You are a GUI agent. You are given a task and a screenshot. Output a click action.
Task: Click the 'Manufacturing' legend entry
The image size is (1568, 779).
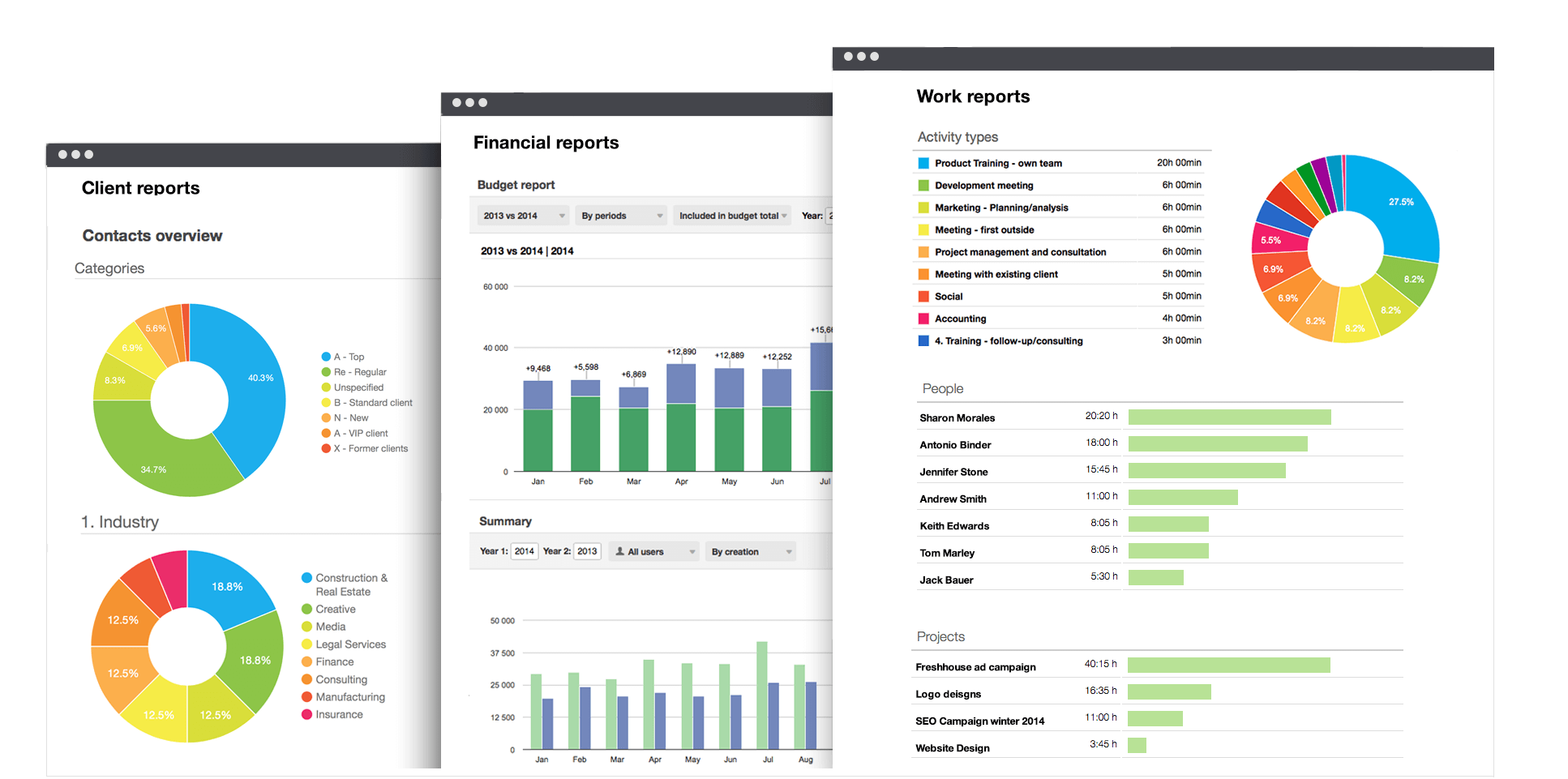(x=343, y=697)
